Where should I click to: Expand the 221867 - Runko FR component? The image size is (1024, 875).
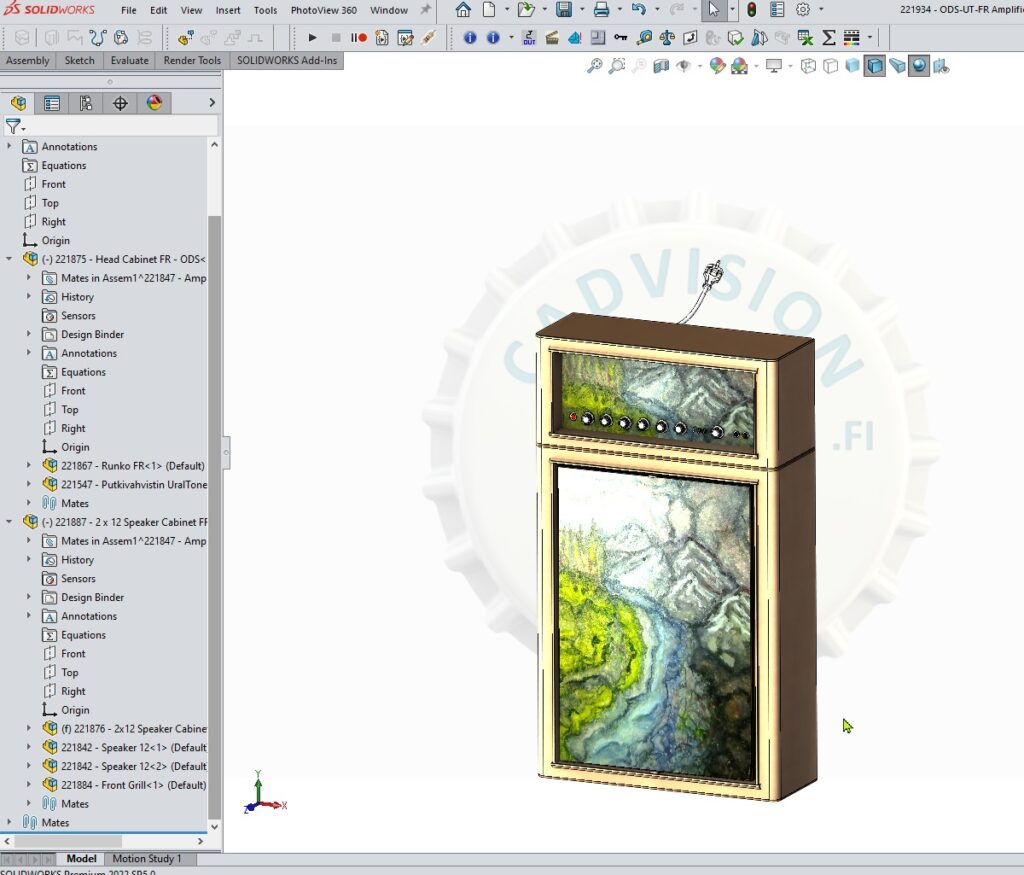(x=29, y=466)
